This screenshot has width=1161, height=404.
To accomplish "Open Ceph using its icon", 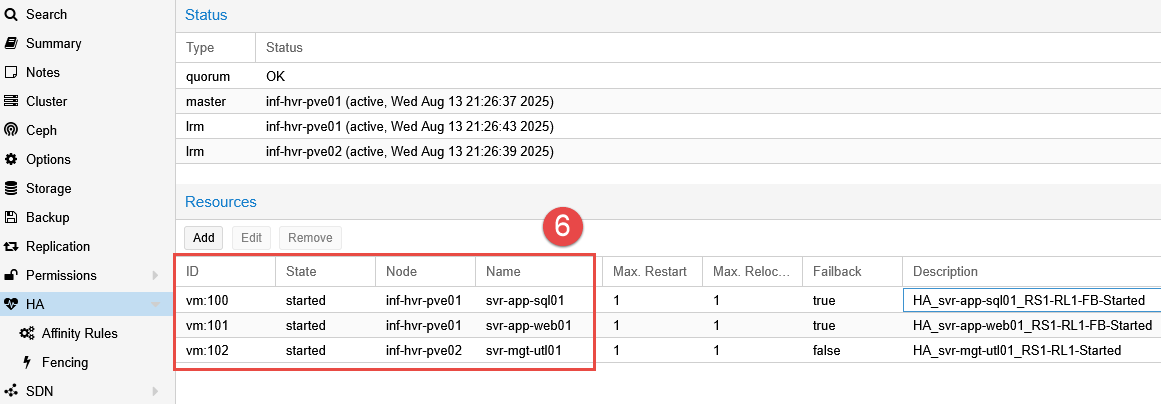I will click(x=11, y=131).
